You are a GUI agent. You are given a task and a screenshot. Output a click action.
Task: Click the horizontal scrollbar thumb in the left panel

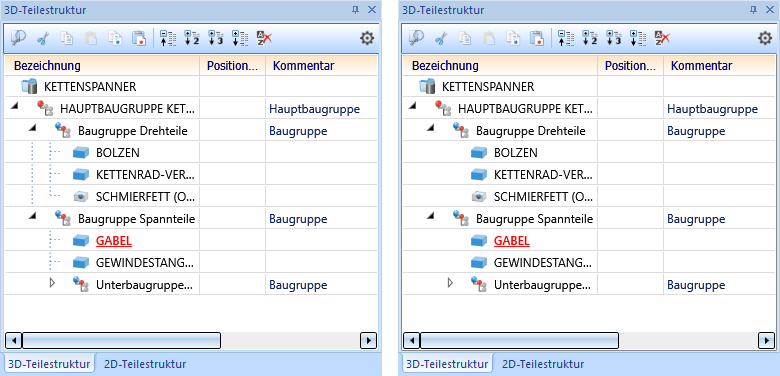121,341
